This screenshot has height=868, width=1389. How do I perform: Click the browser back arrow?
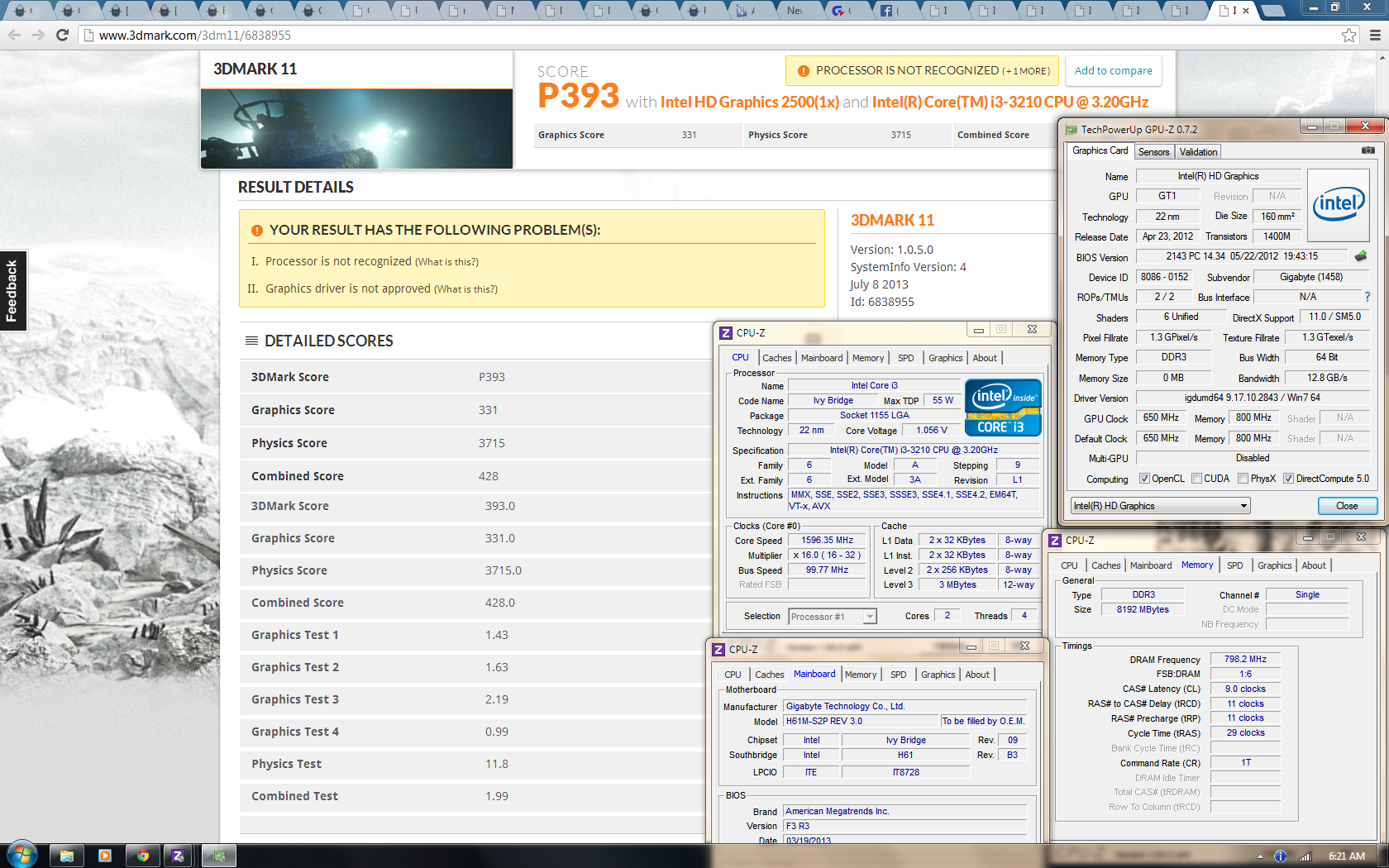(x=14, y=35)
